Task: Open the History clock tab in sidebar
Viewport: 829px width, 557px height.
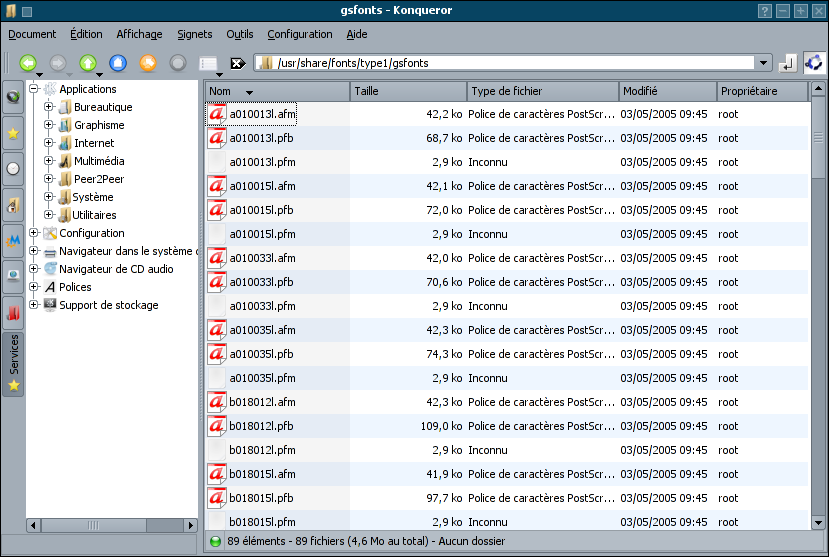Action: tap(13, 169)
